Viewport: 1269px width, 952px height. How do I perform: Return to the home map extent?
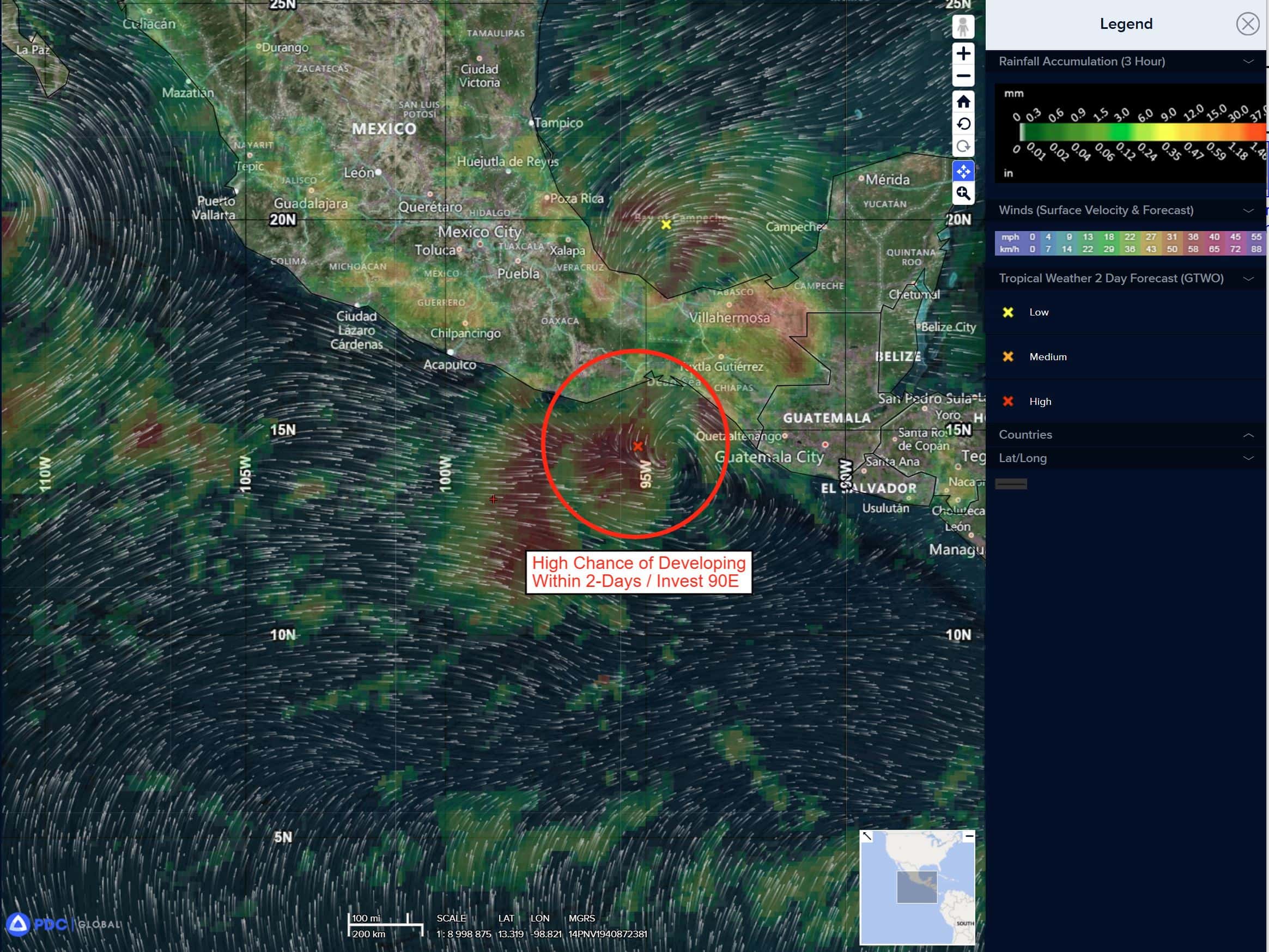coord(963,101)
